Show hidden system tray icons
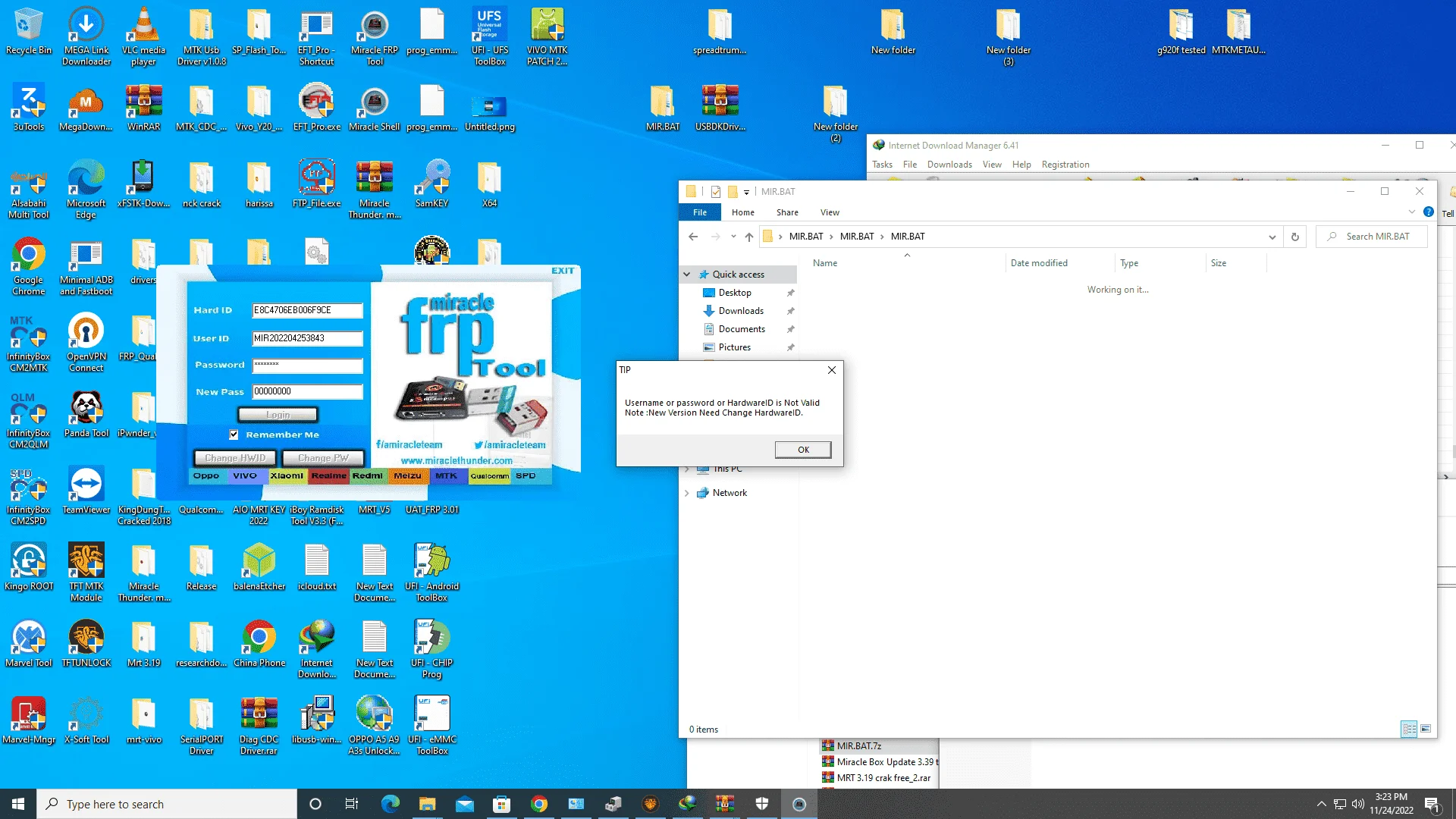The image size is (1456, 819). coord(1321,804)
